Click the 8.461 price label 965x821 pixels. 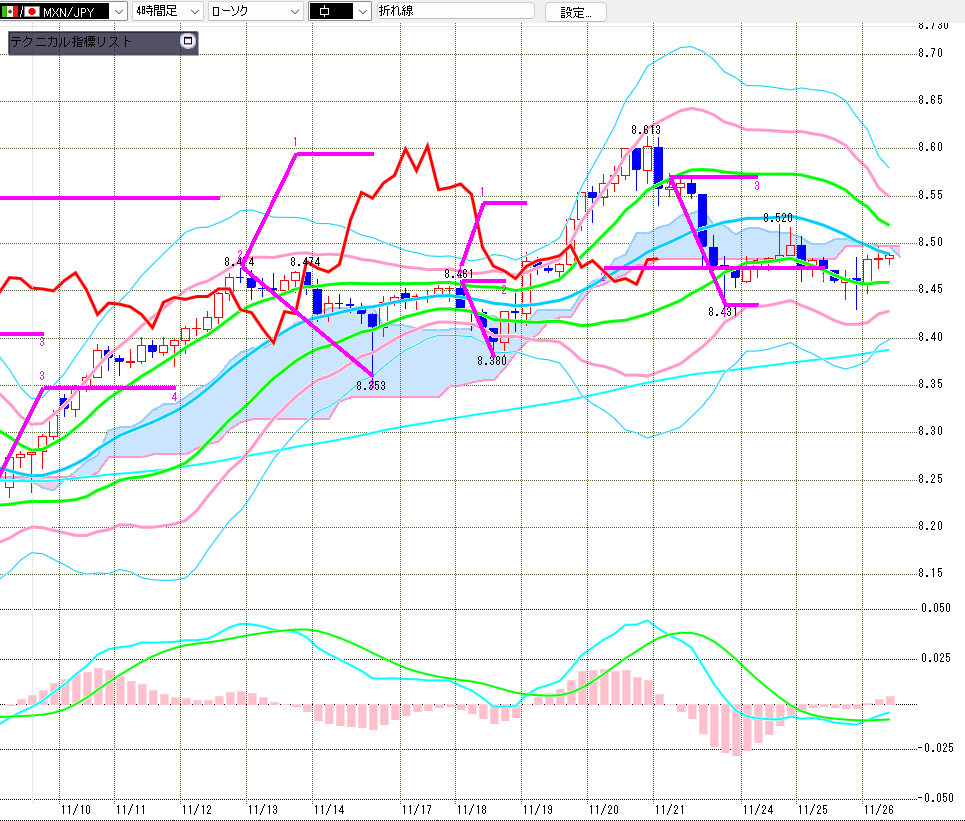coord(459,273)
